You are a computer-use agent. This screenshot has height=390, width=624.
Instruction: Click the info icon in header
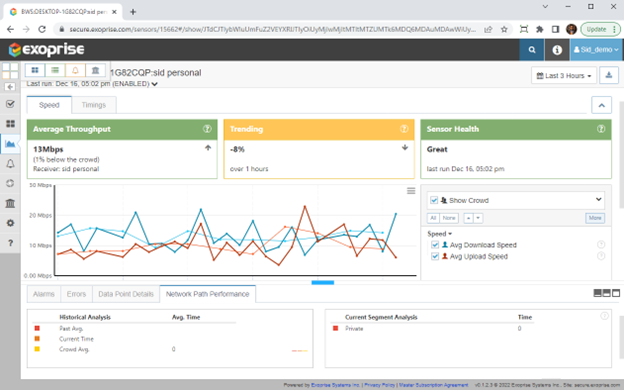557,50
